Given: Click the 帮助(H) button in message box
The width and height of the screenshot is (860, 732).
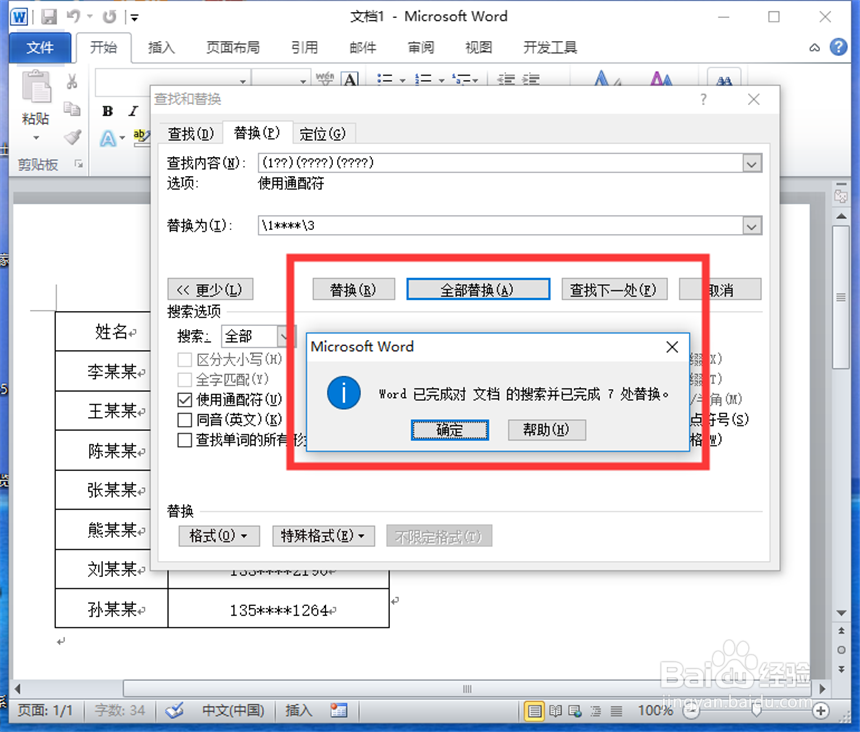Looking at the screenshot, I should [x=546, y=430].
